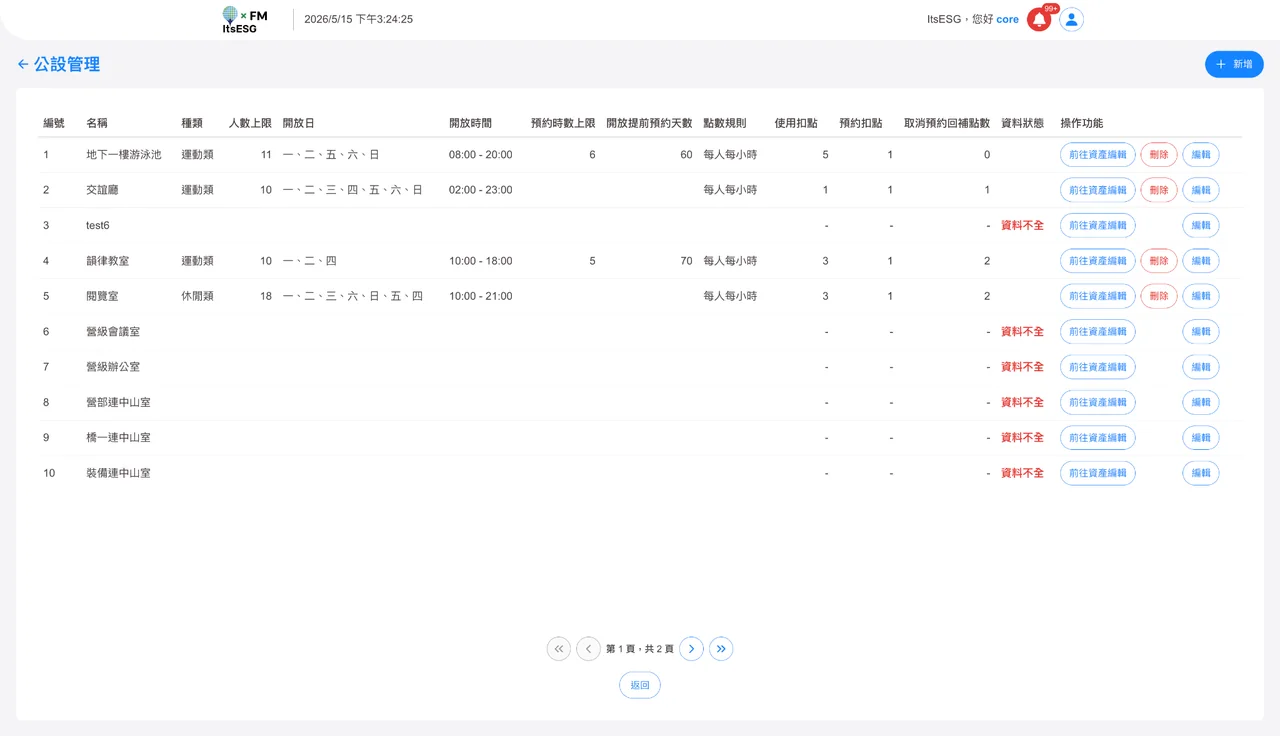This screenshot has height=736, width=1280.
Task: Open 前往資產編輯 for 閱覽室
Action: (x=1098, y=296)
